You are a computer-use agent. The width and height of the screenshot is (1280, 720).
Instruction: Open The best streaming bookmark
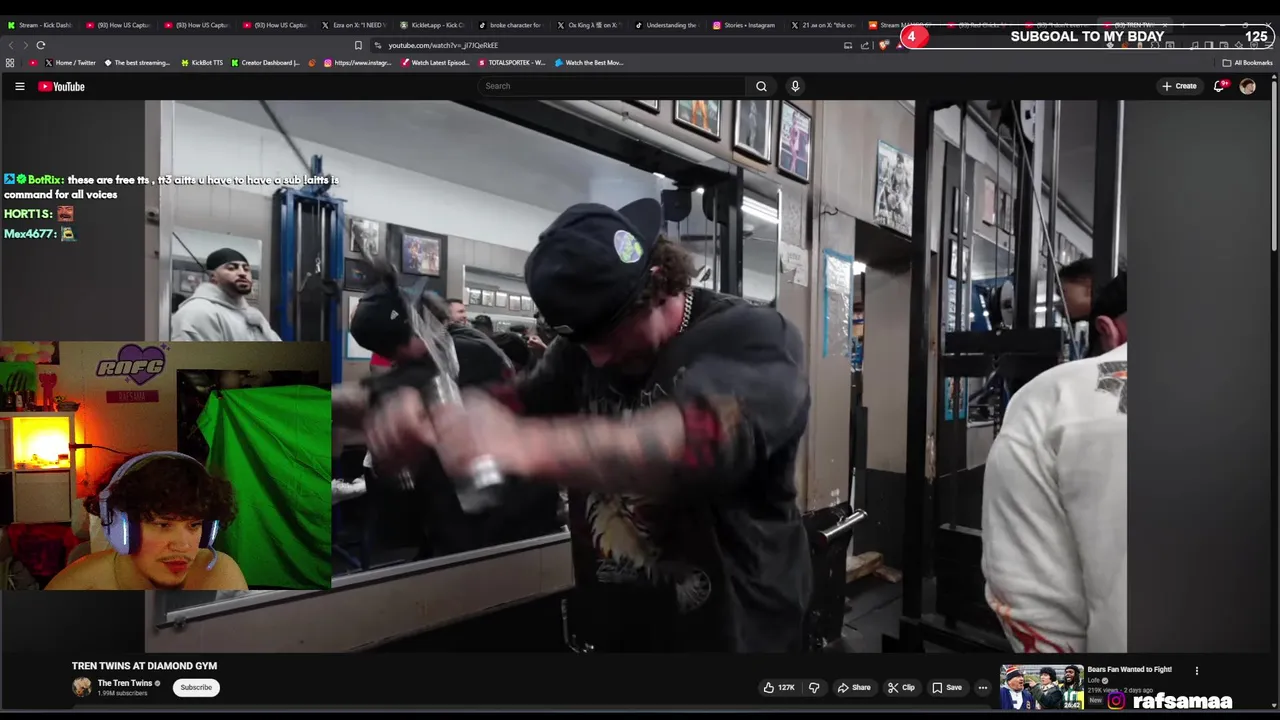[x=137, y=63]
